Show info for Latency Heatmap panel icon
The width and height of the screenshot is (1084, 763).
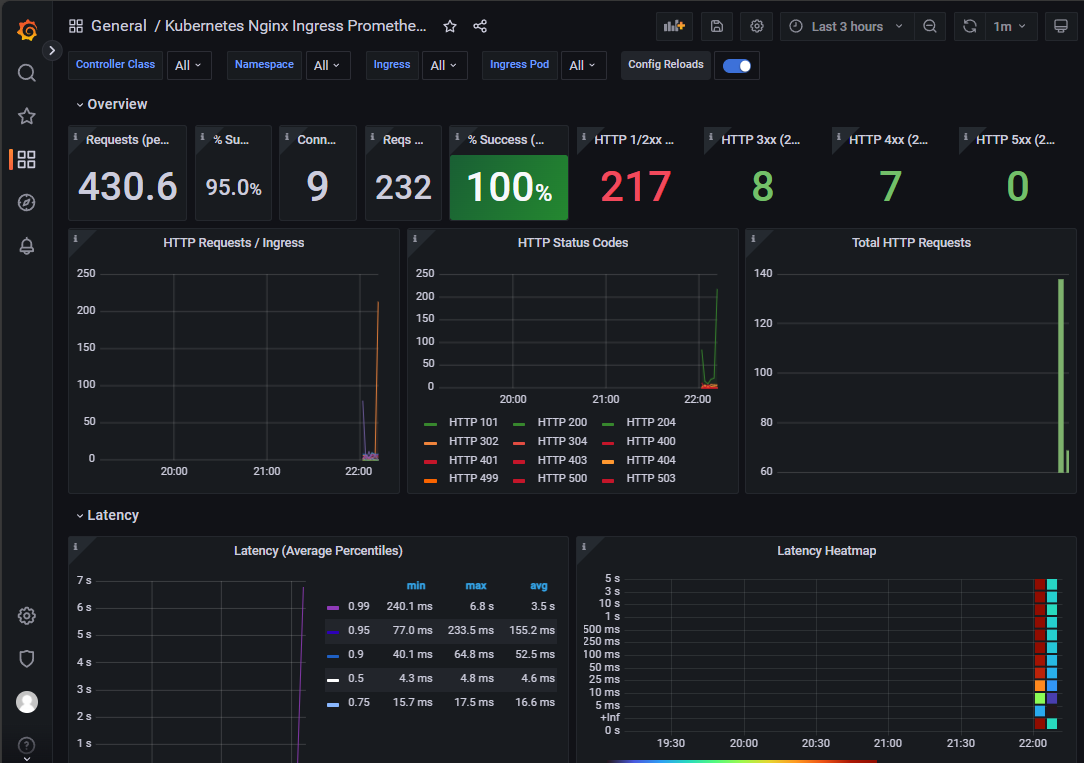click(x=583, y=547)
